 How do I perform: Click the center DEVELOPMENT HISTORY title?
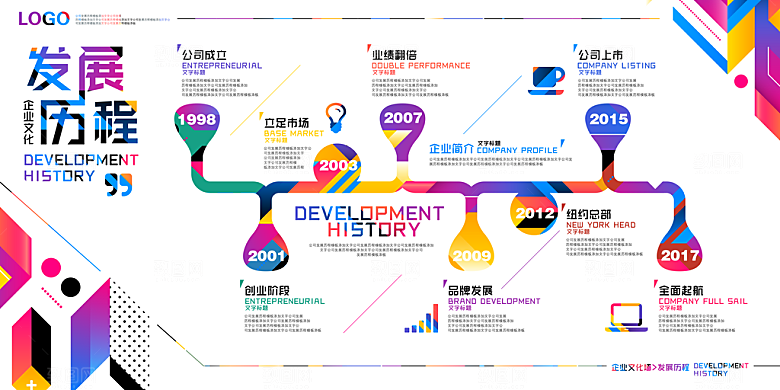click(x=369, y=221)
